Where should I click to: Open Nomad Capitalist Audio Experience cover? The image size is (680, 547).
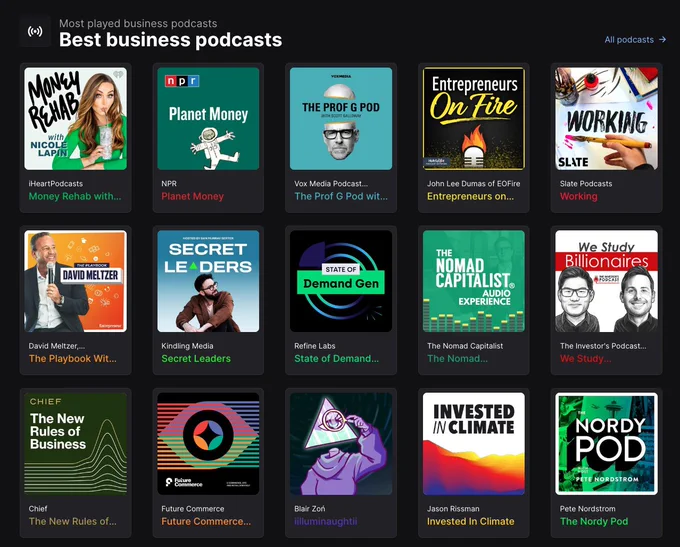click(x=474, y=281)
